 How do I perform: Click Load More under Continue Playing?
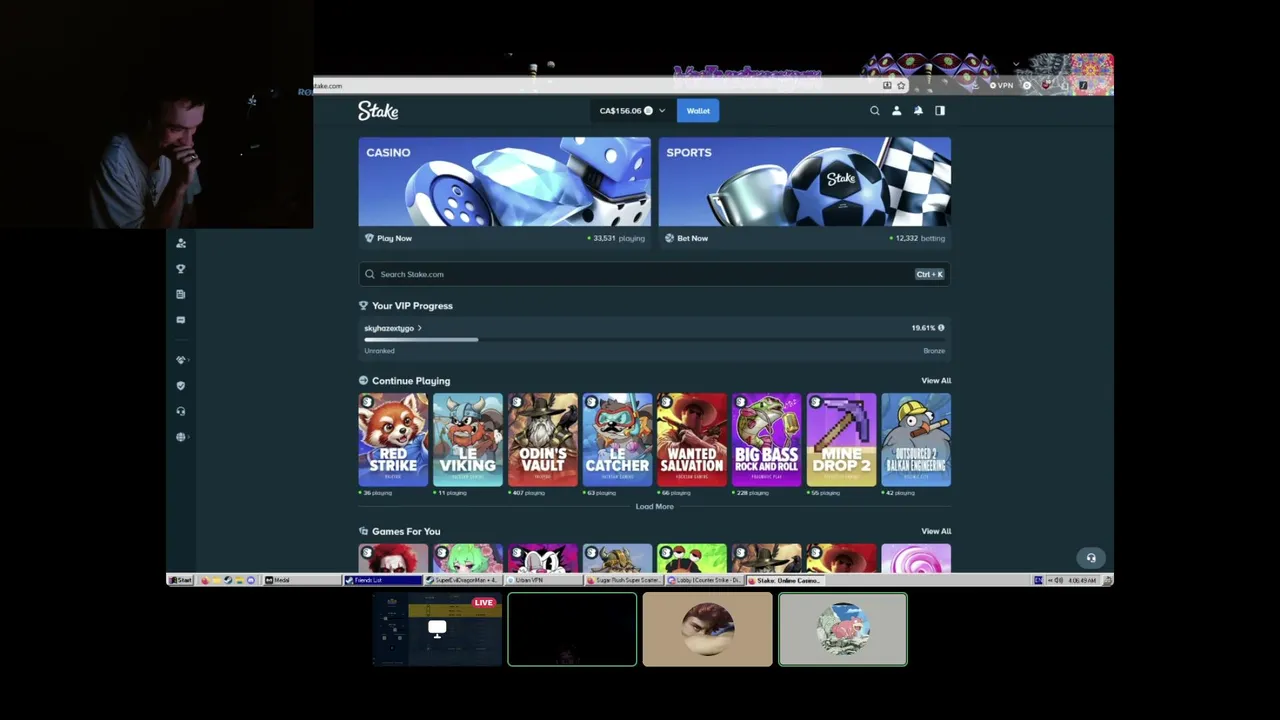(x=654, y=507)
